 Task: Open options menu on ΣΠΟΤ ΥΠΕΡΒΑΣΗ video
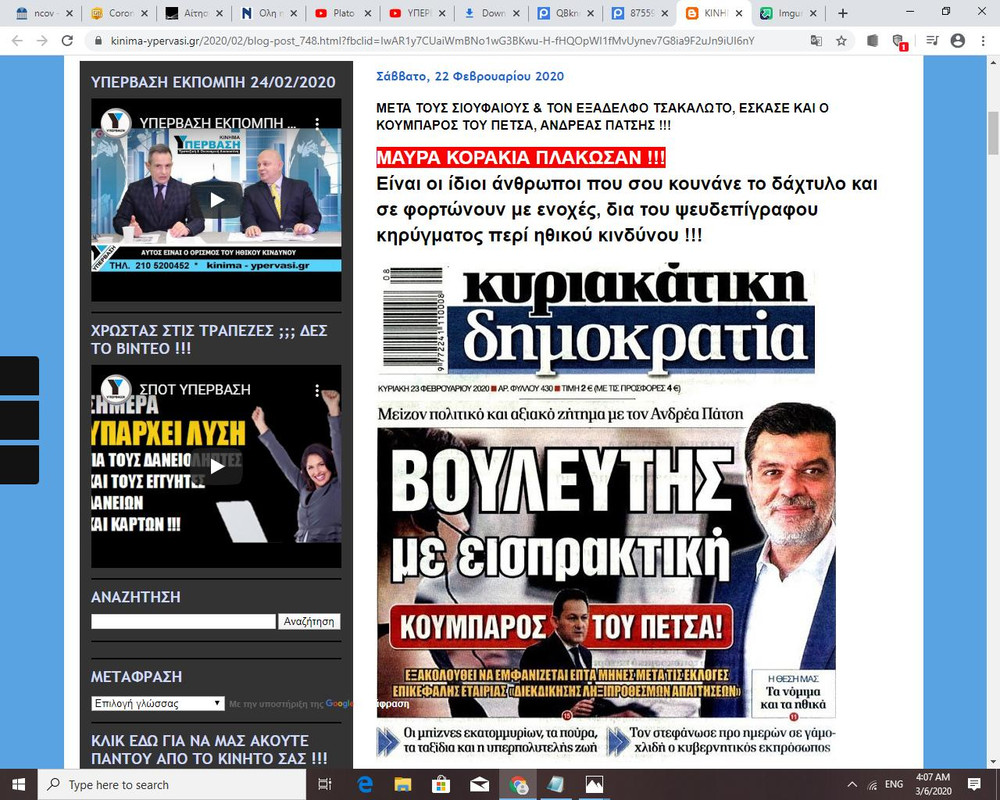tap(317, 390)
